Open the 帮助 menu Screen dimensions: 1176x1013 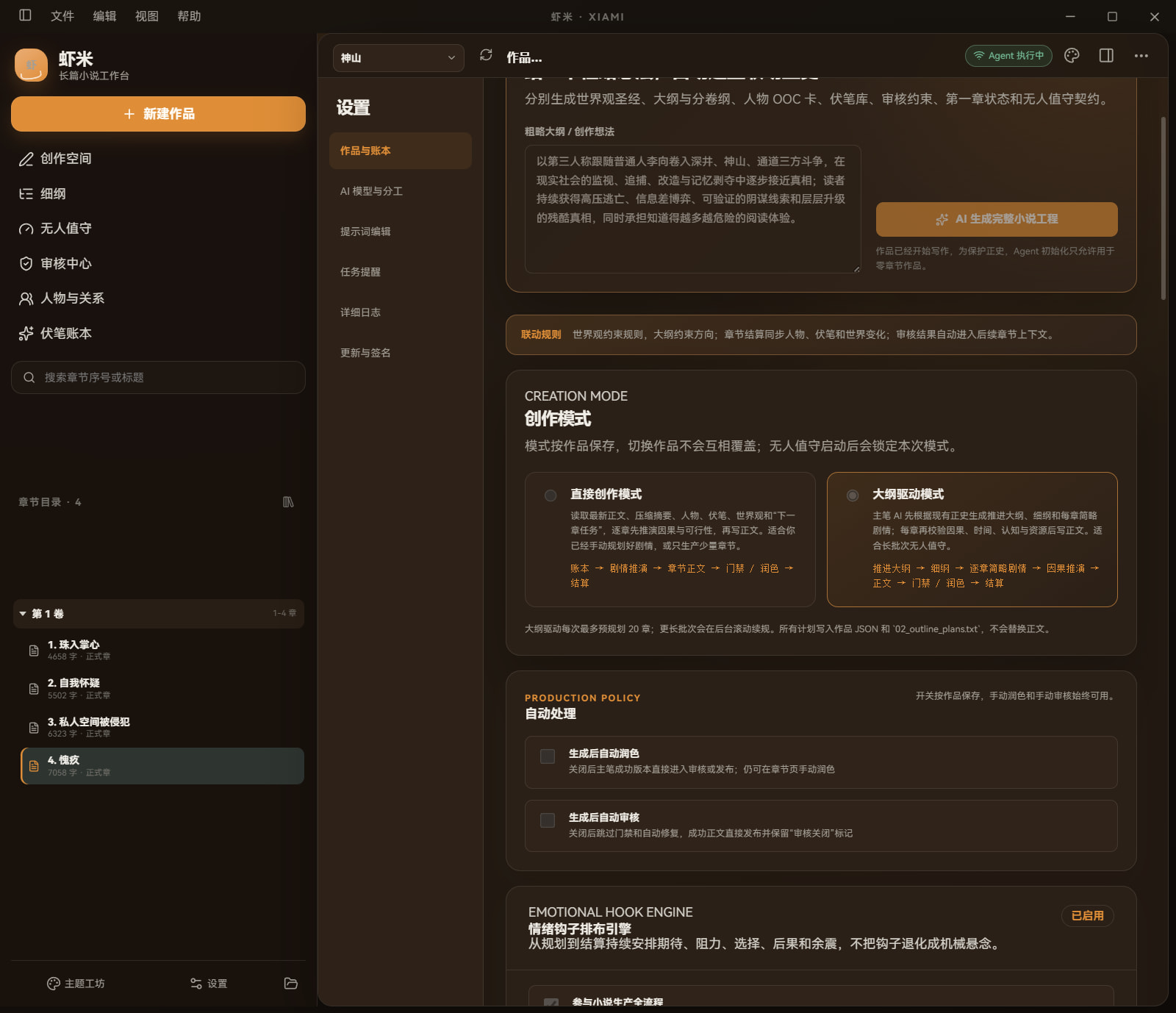point(189,16)
